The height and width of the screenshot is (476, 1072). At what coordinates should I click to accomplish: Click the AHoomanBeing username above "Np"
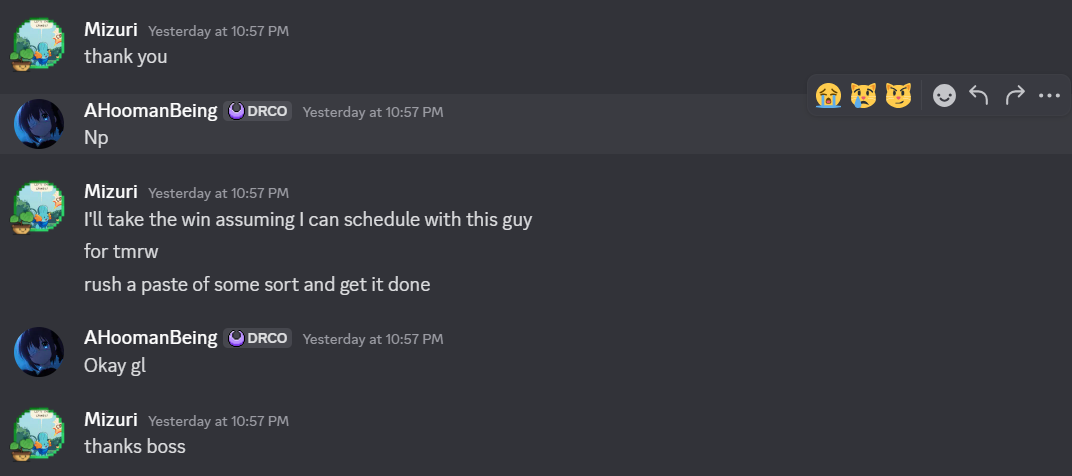[151, 111]
